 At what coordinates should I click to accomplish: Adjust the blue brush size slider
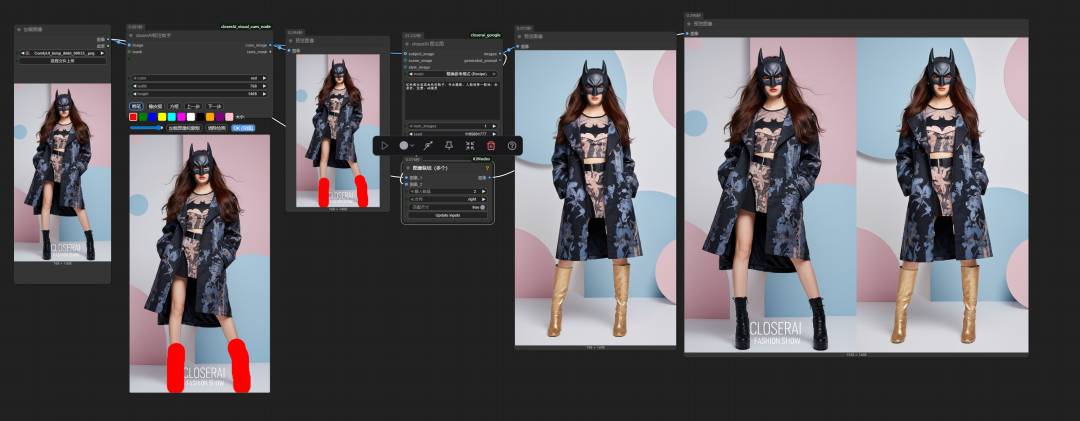[x=147, y=127]
